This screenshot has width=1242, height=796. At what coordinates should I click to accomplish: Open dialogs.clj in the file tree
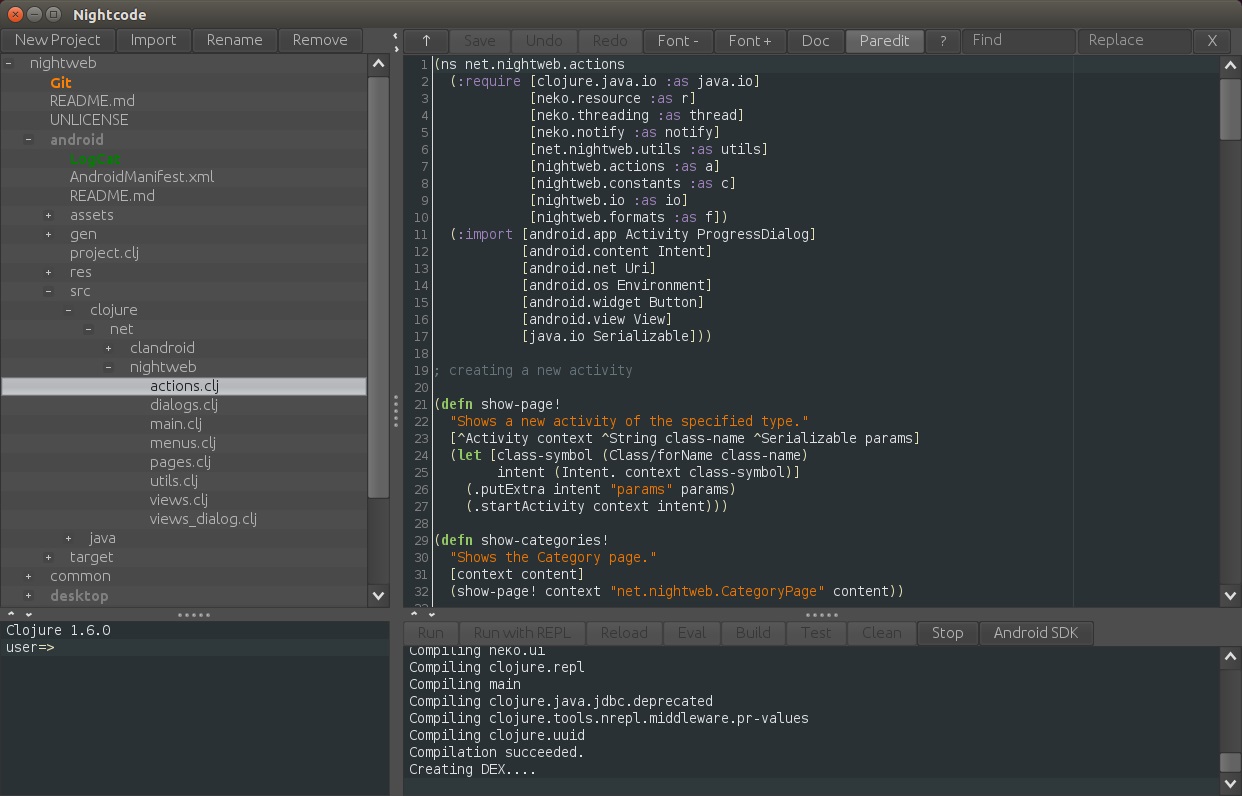[183, 405]
